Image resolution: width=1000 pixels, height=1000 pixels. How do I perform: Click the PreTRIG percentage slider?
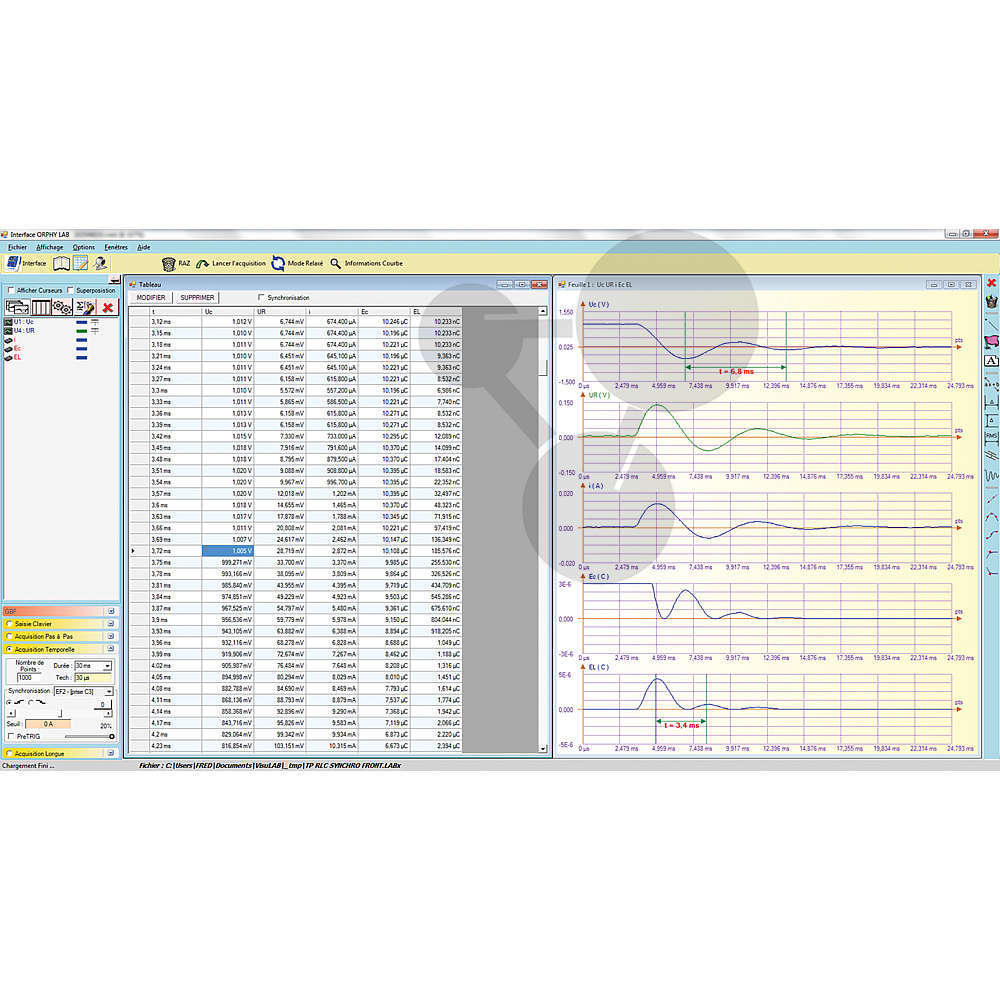pyautogui.click(x=89, y=736)
